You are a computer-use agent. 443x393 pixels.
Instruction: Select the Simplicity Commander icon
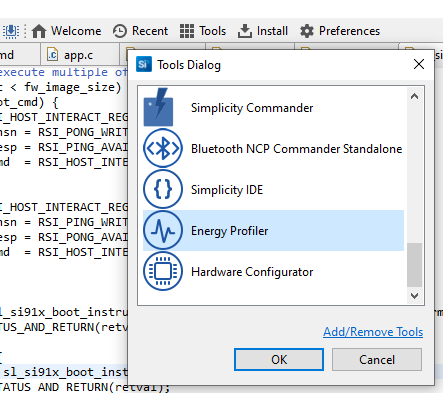click(x=159, y=107)
